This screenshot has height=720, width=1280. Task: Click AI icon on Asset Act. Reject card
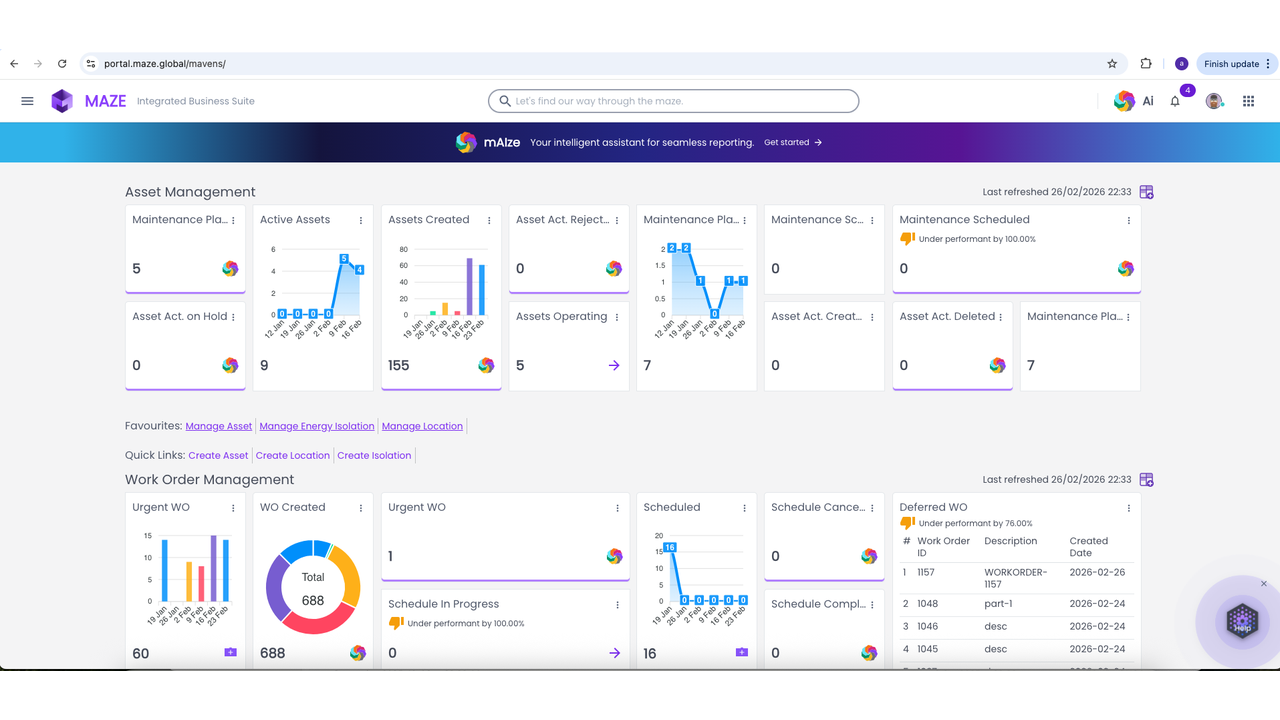(614, 269)
